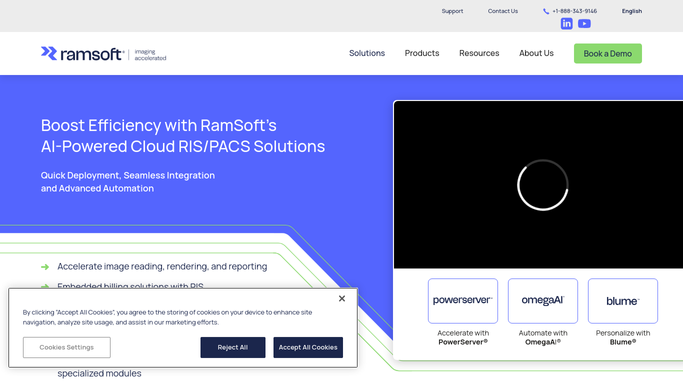The width and height of the screenshot is (683, 384).
Task: Select the PowerServer product card
Action: click(x=463, y=301)
